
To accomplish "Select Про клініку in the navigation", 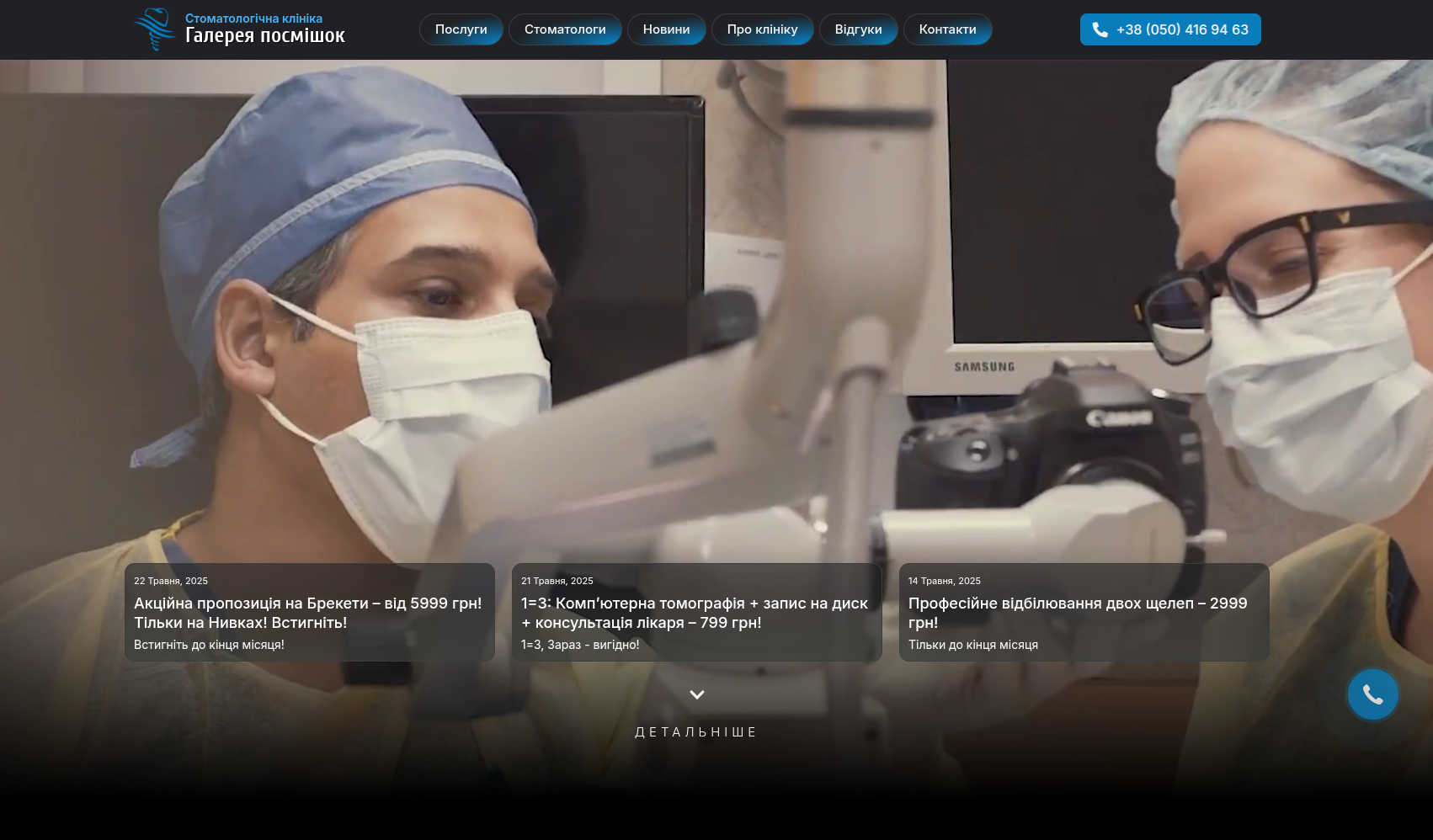I will (762, 29).
